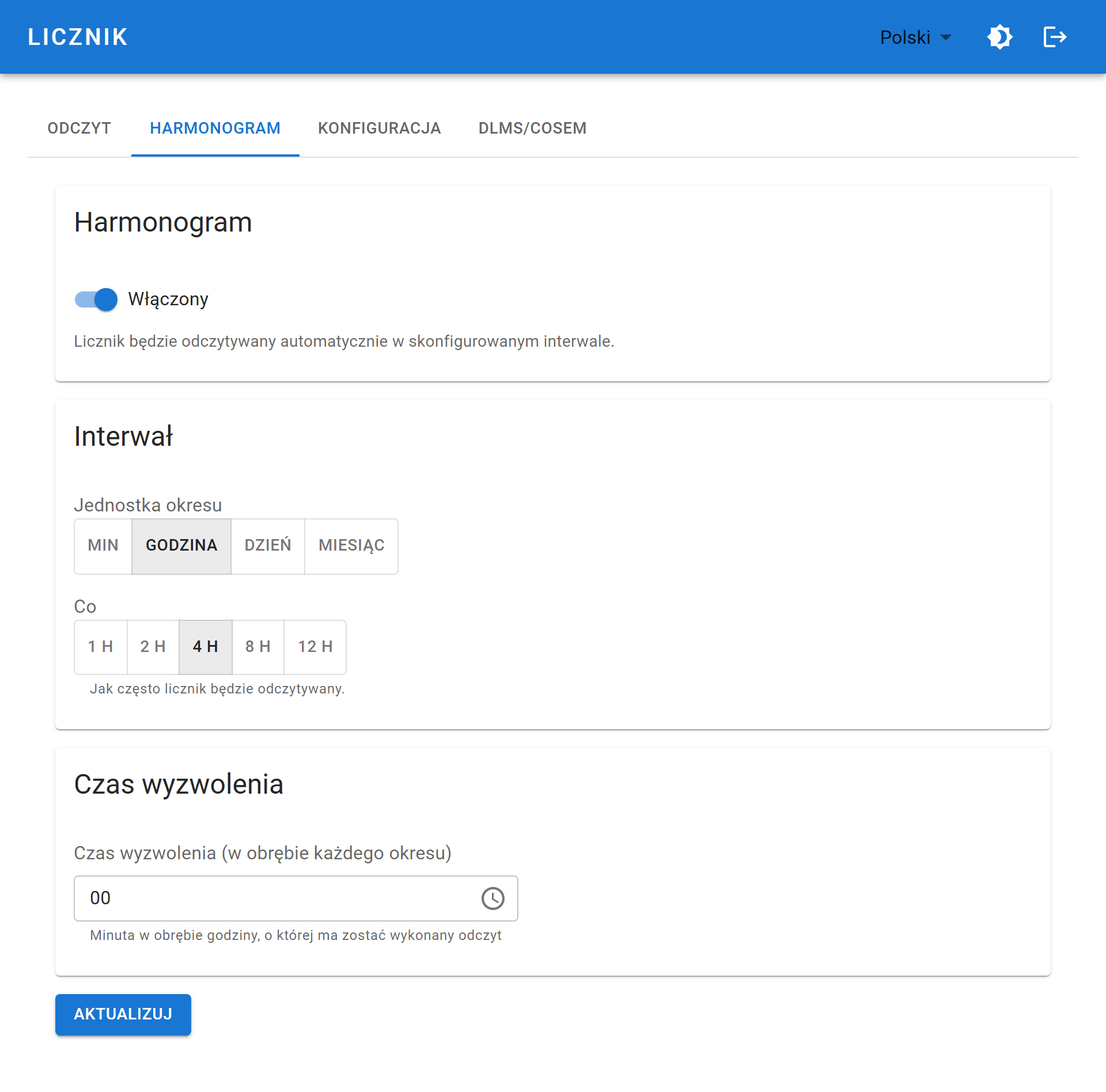The width and height of the screenshot is (1106, 1092).
Task: Click the LICZNIK logo title
Action: (78, 37)
